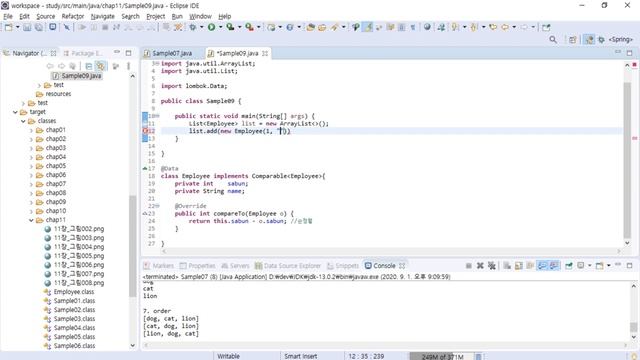
Task: Open the File menu
Action: pyautogui.click(x=8, y=16)
